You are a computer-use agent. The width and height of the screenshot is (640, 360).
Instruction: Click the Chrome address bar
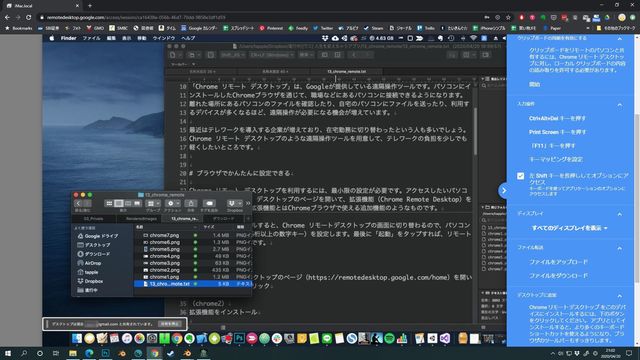coord(261,18)
